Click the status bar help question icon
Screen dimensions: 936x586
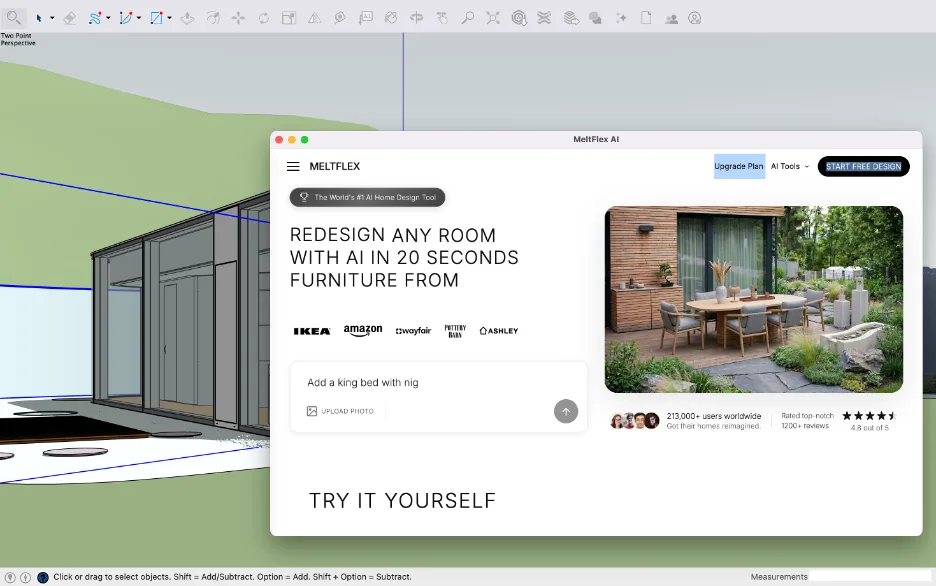pos(43,577)
